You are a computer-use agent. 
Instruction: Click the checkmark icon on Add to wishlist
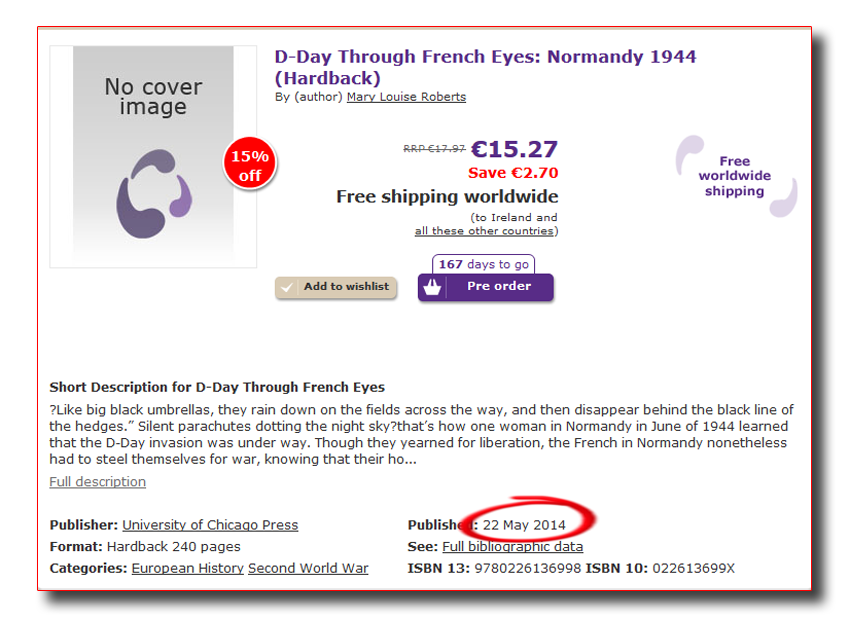tap(287, 287)
